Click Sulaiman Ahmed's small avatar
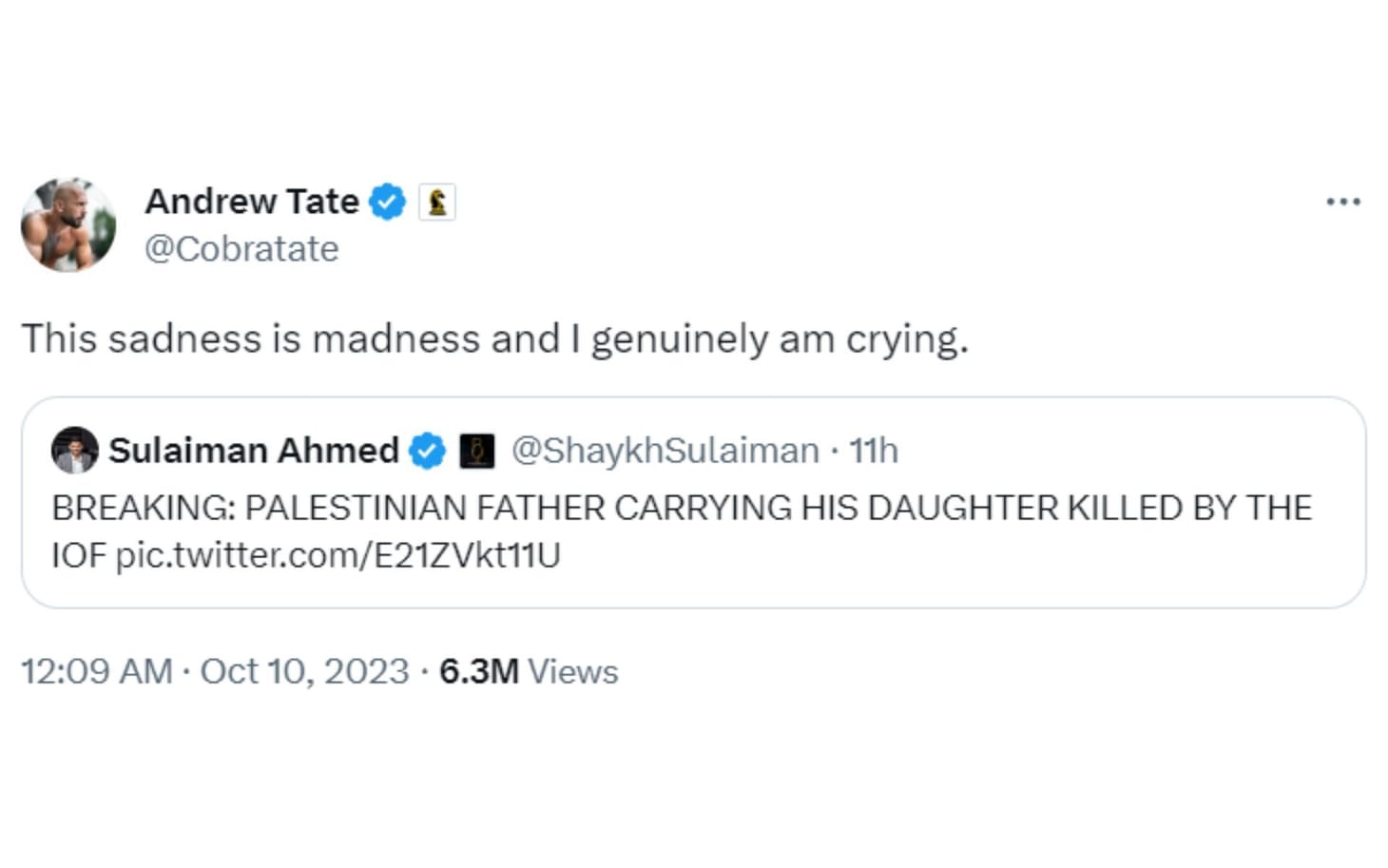The width and height of the screenshot is (1388, 868). point(74,450)
